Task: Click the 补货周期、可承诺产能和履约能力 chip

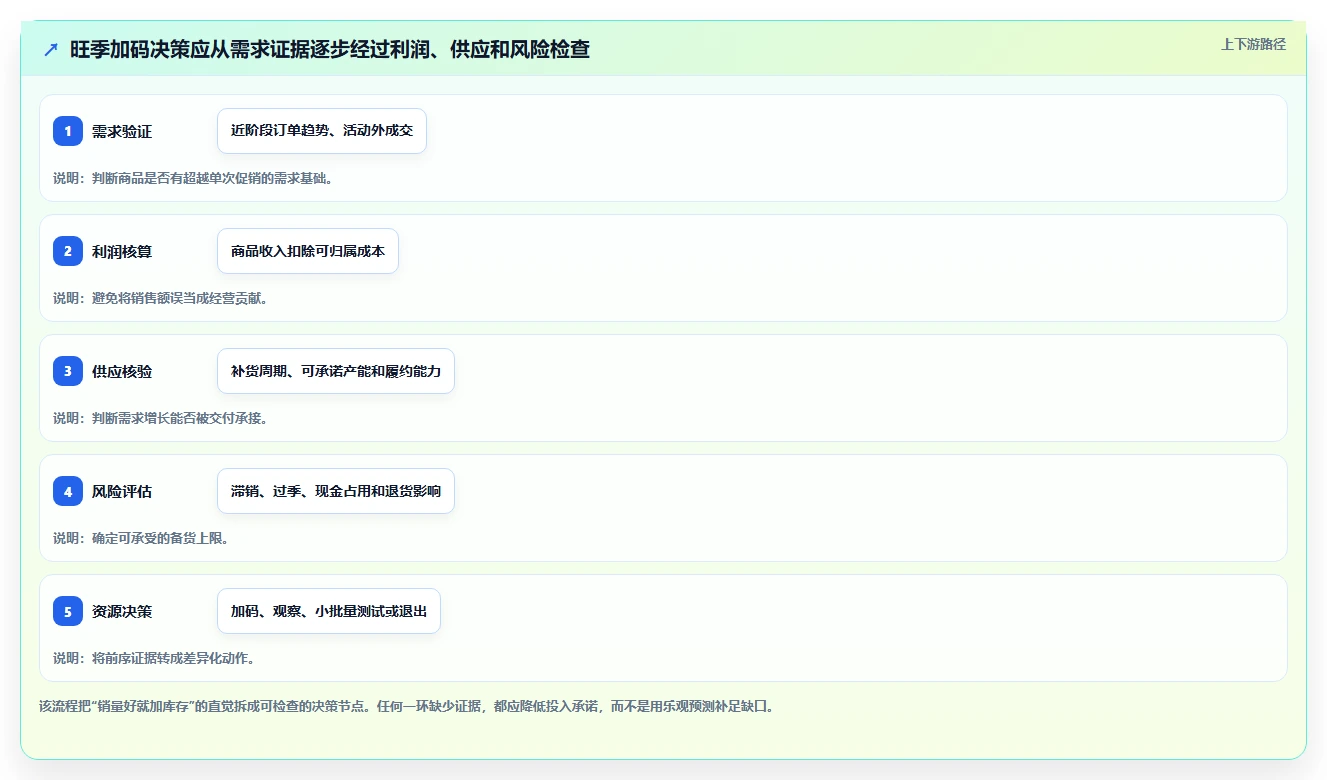Action: pyautogui.click(x=336, y=371)
